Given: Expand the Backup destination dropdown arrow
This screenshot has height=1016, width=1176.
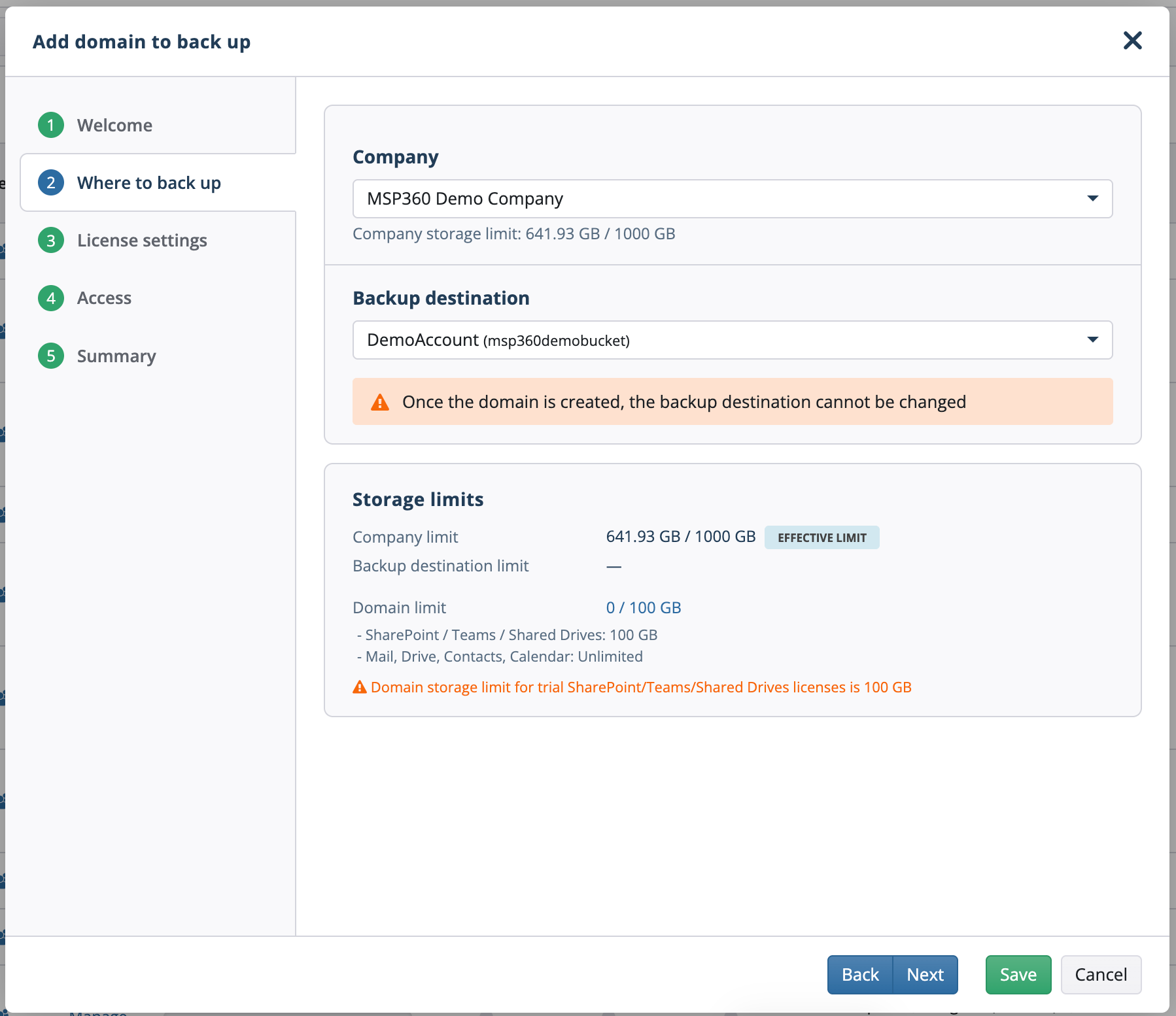Looking at the screenshot, I should (x=1092, y=340).
